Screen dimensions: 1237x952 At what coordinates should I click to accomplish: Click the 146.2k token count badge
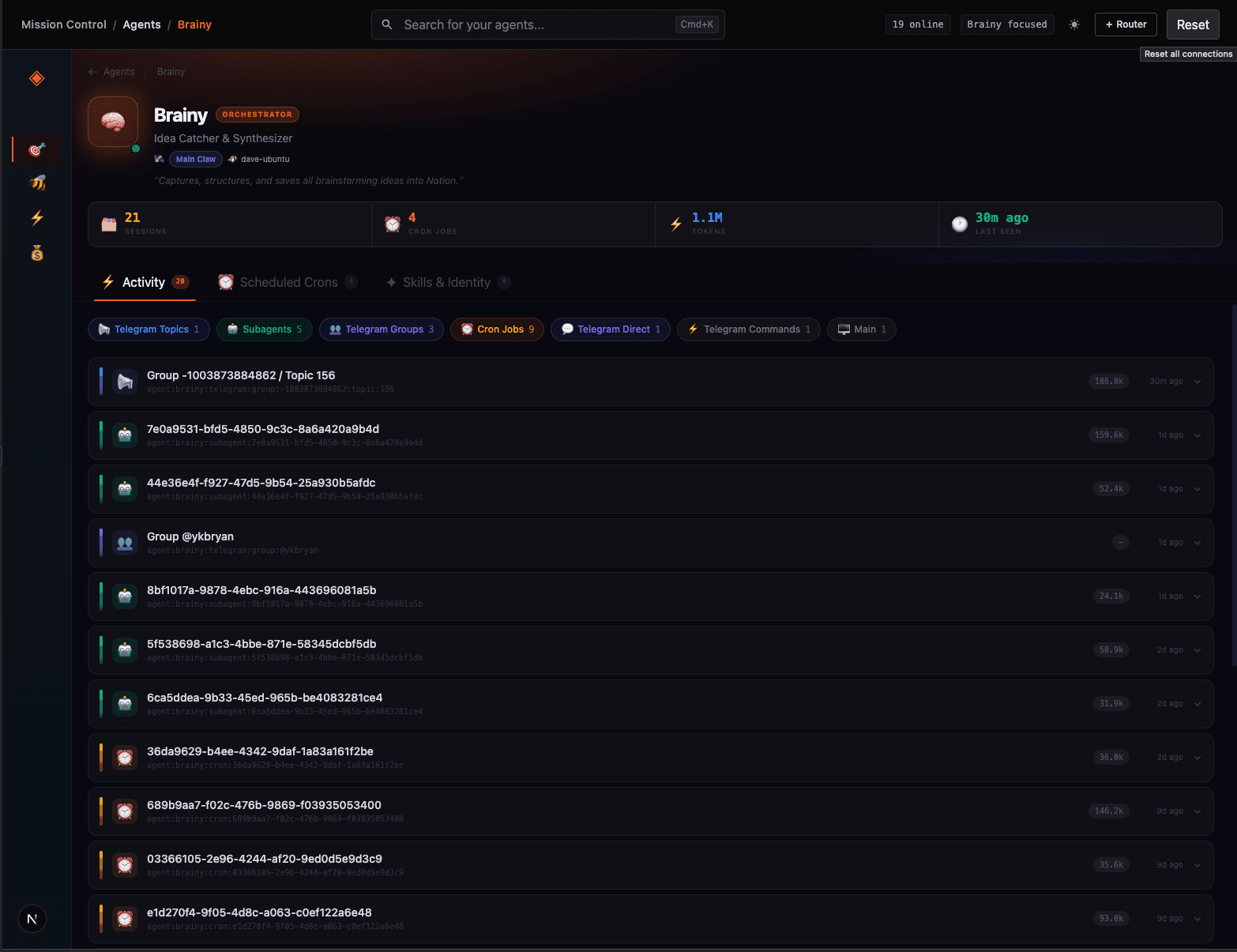coord(1109,811)
